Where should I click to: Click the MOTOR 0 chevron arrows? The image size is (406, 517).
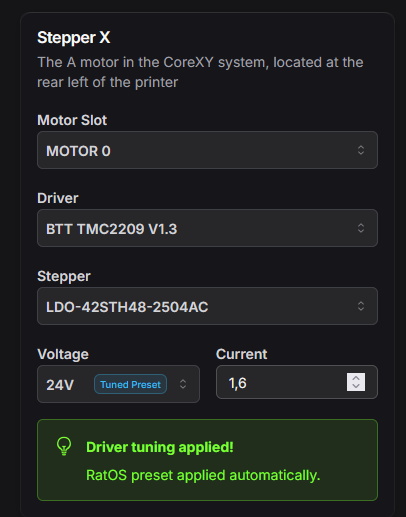[x=361, y=150]
